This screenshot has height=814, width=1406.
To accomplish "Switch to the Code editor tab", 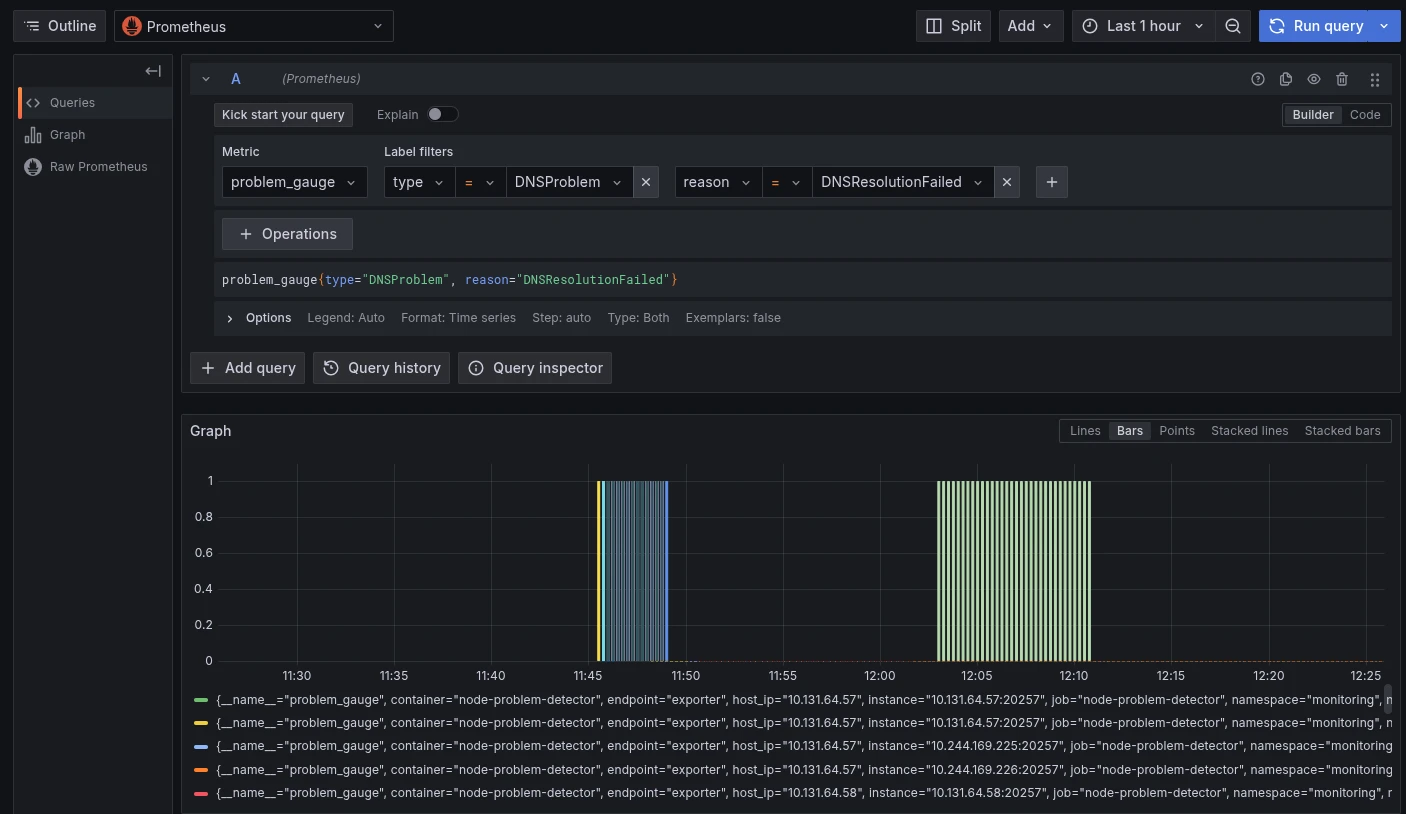I will click(x=1364, y=114).
